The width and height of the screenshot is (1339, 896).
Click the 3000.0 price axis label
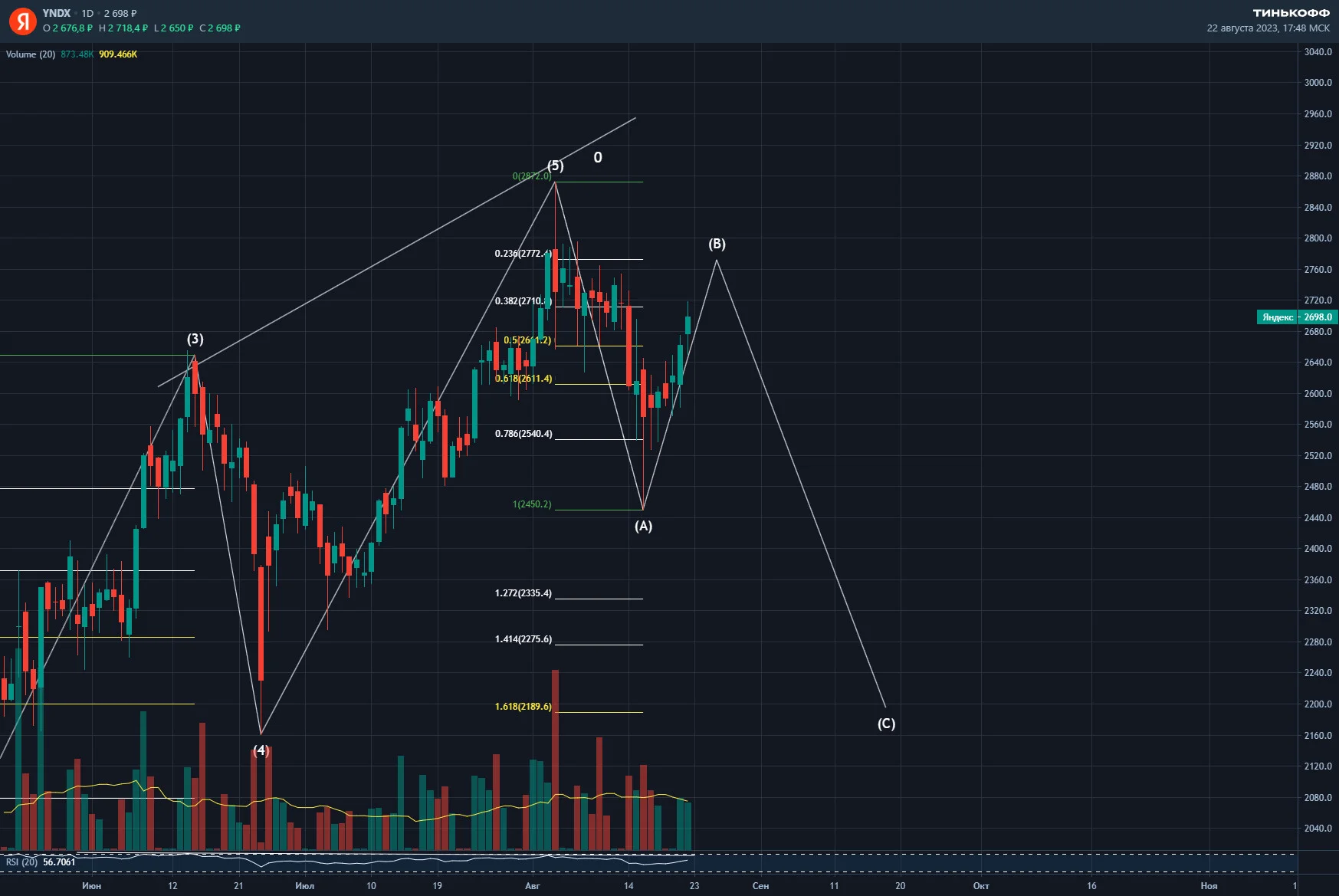(1318, 83)
